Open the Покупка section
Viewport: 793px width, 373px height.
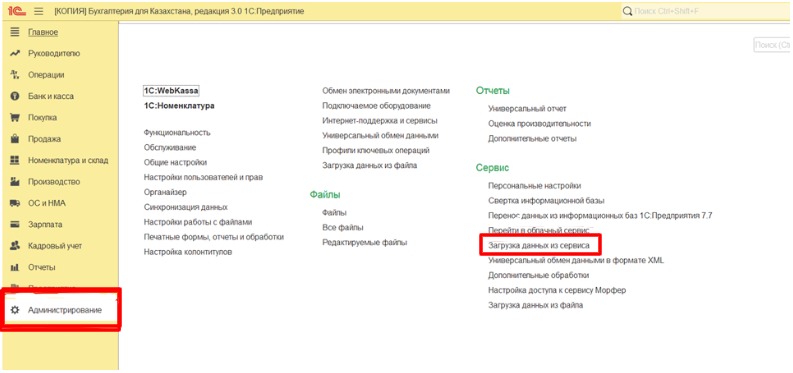pyautogui.click(x=42, y=117)
